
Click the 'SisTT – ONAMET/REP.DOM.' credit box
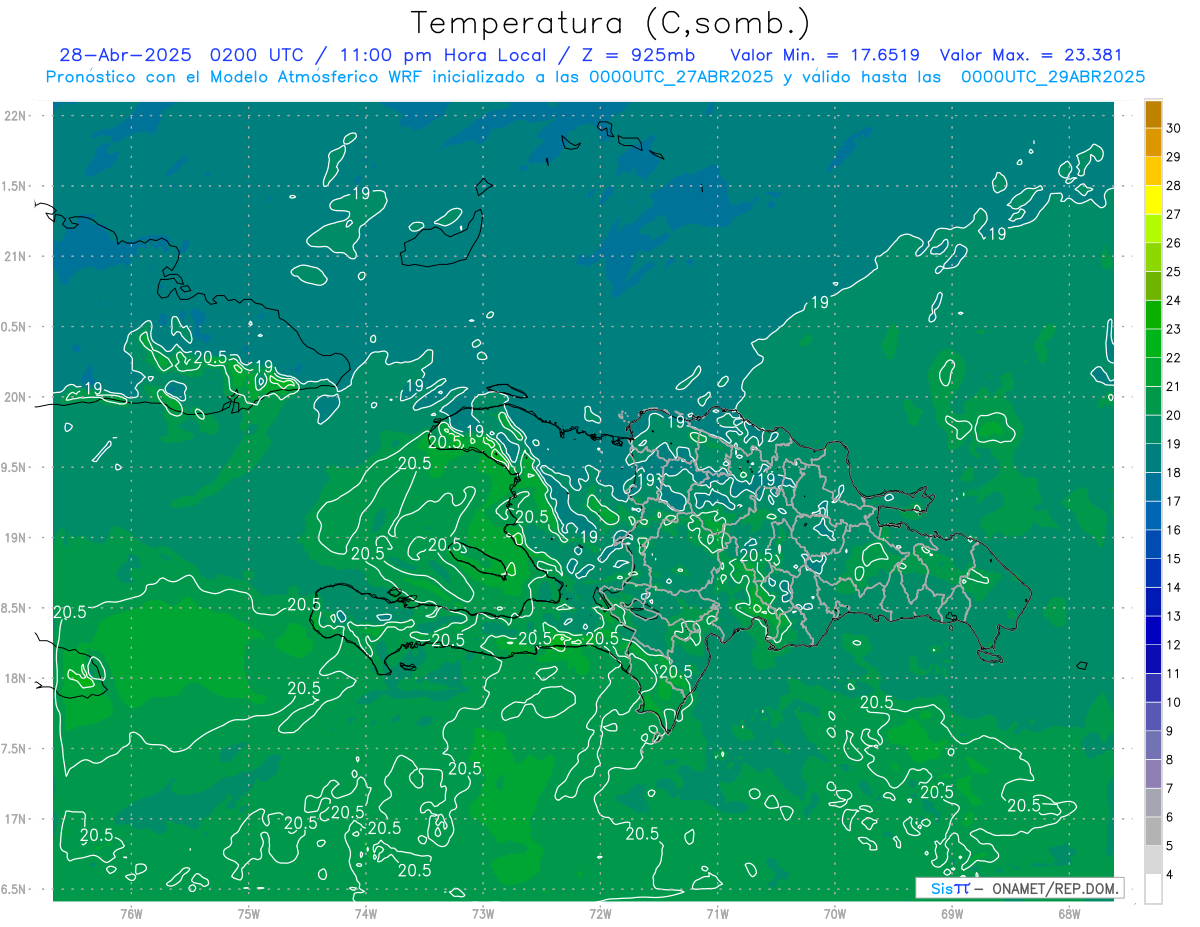click(1021, 888)
